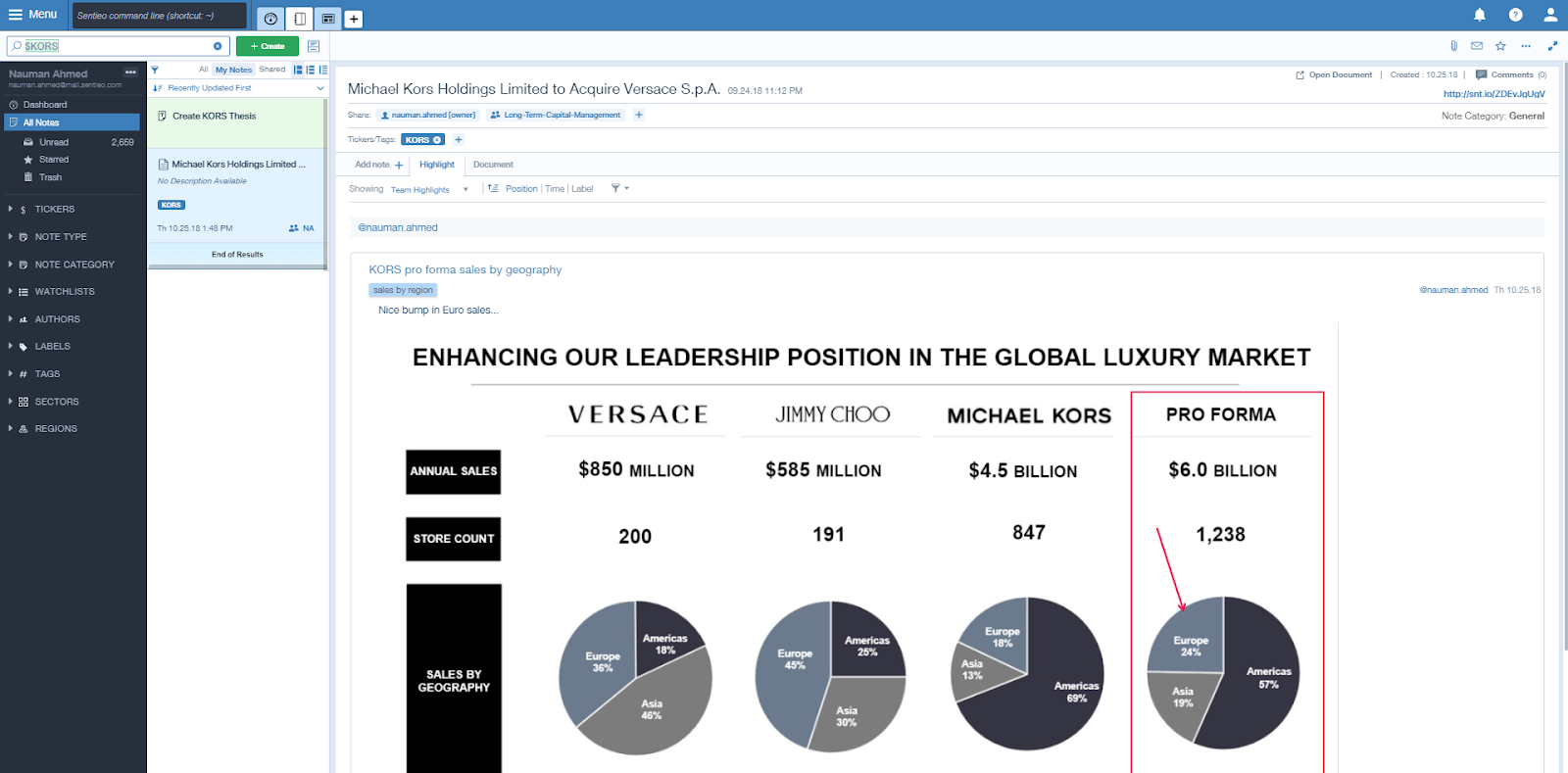1568x773 pixels.
Task: Sort highlights by Label
Action: point(582,189)
